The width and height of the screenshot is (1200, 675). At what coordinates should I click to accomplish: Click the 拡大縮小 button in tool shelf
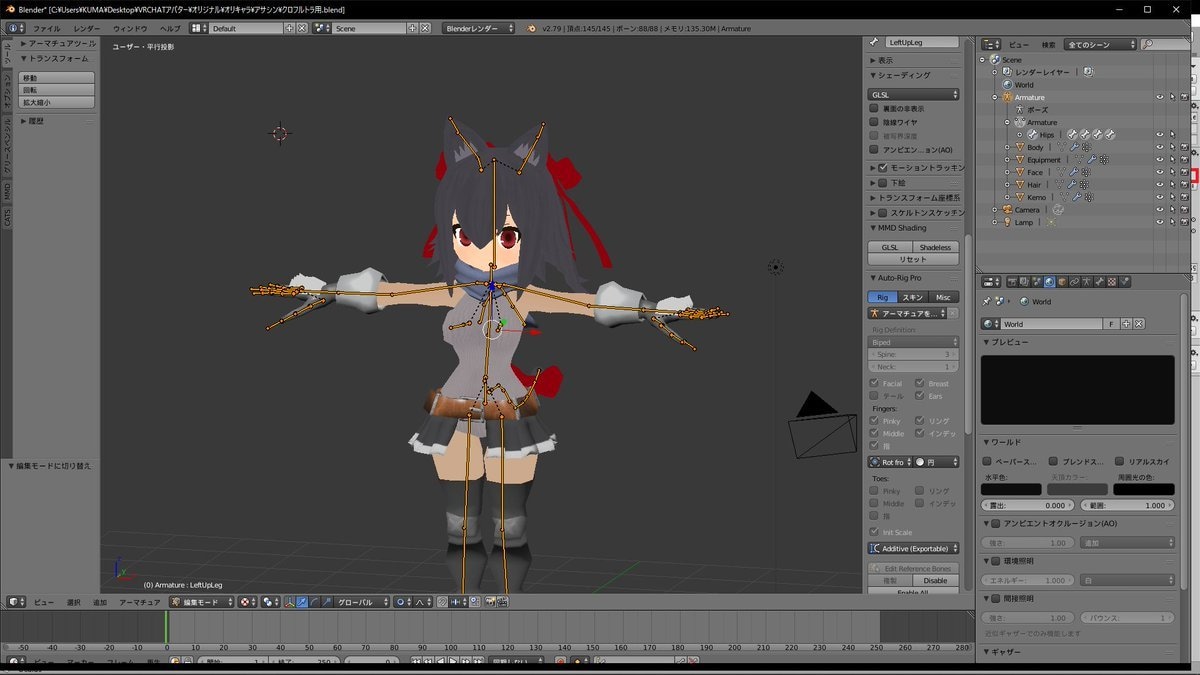(x=56, y=102)
